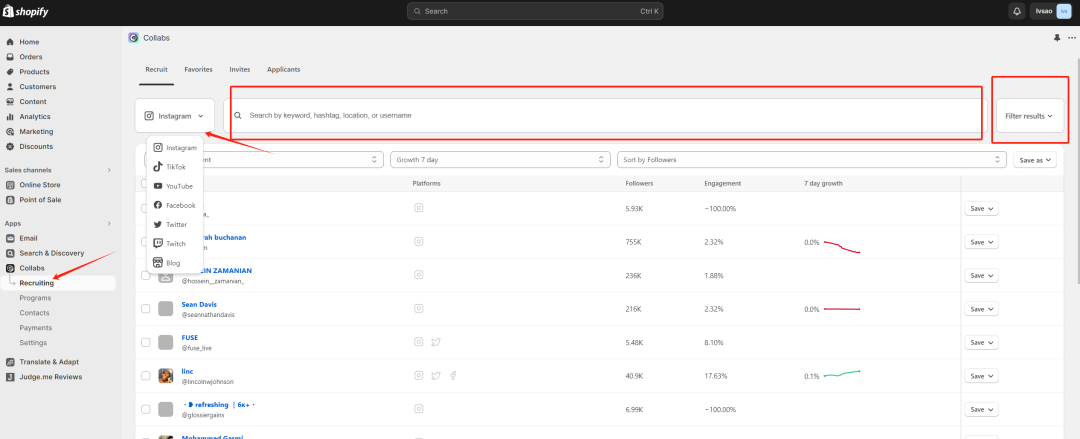Open the lvsao account menu
This screenshot has height=439, width=1080.
click(1051, 11)
